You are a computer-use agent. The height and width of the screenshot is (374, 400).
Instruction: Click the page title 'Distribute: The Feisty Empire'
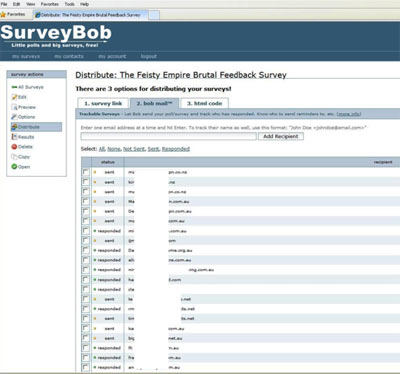[x=181, y=75]
